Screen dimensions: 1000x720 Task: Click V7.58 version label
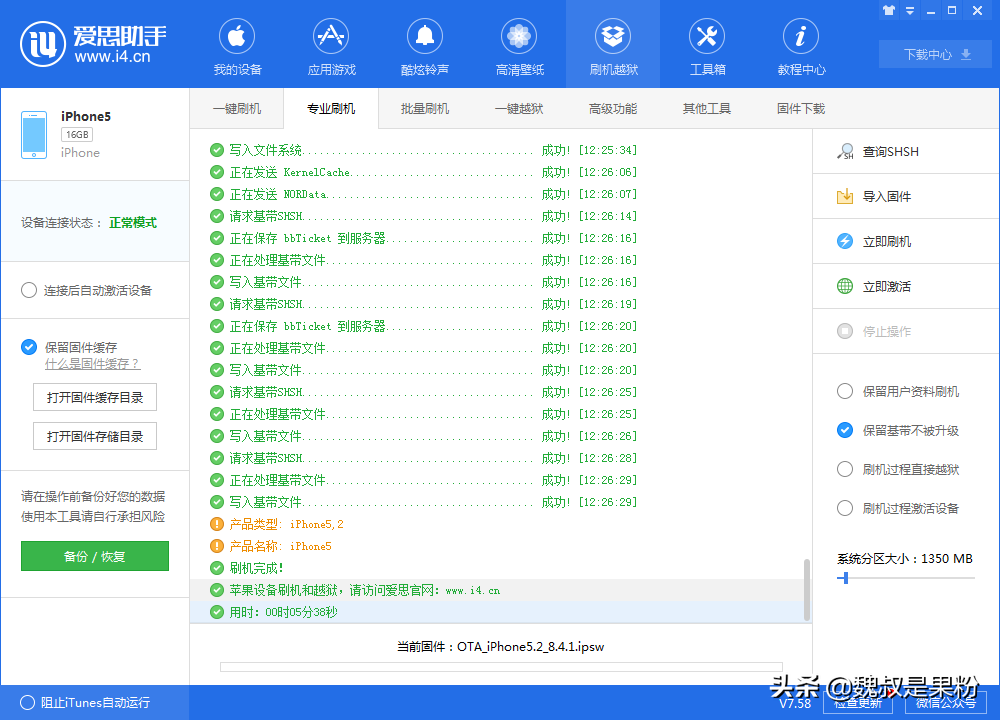click(795, 703)
